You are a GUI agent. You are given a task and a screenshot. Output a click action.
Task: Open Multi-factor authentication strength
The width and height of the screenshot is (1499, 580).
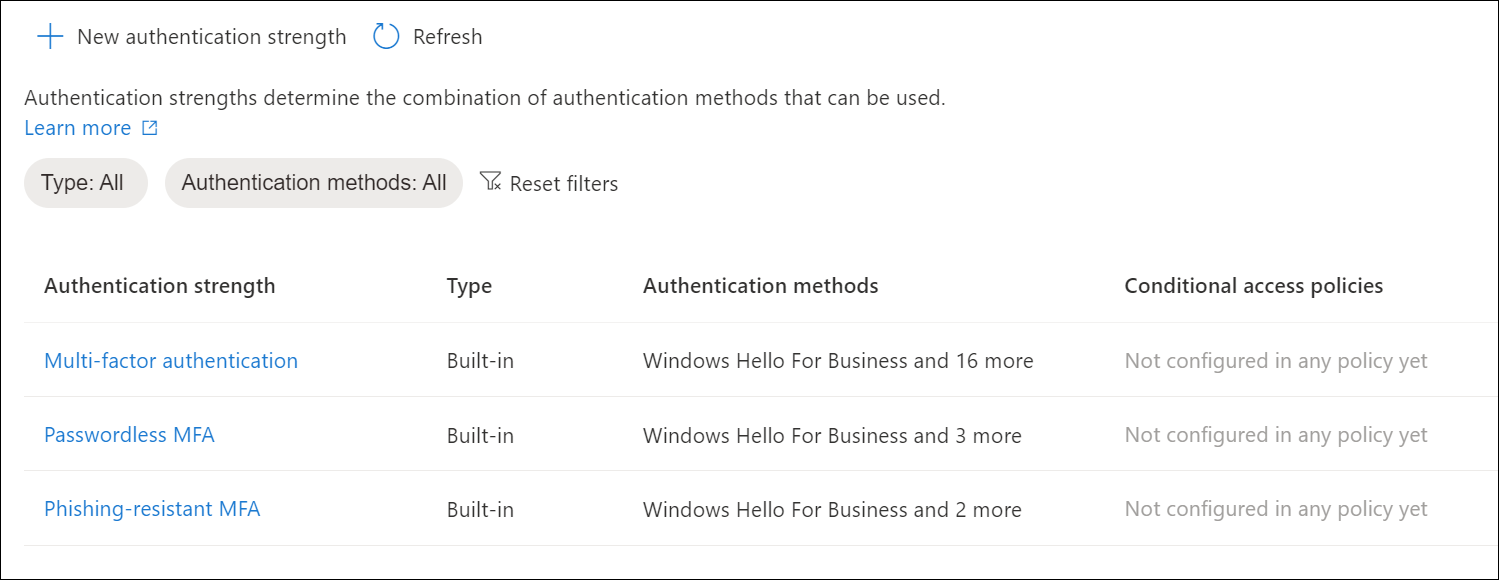(x=171, y=361)
